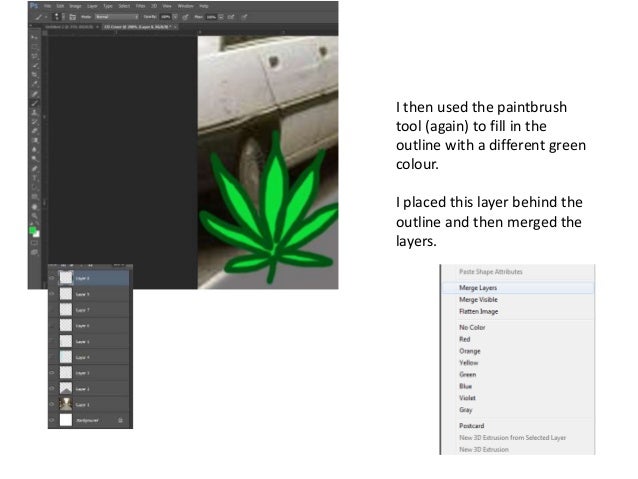
Task: Select the Rectangular Marquee tool
Action: click(35, 47)
